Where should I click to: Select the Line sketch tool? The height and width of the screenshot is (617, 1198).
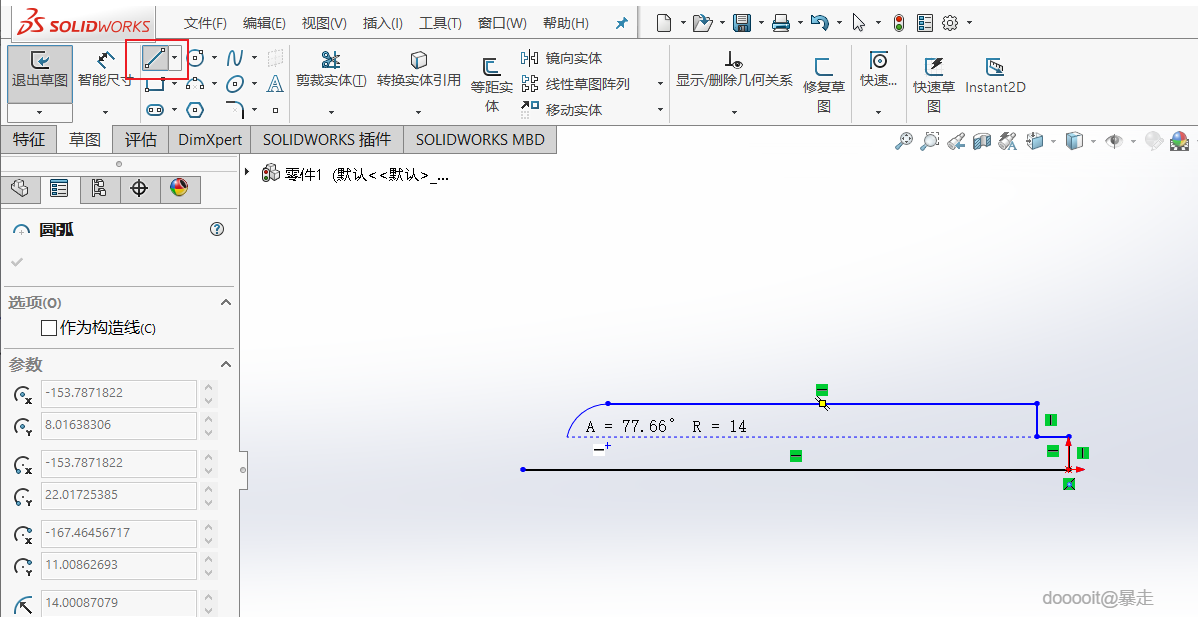tap(155, 58)
